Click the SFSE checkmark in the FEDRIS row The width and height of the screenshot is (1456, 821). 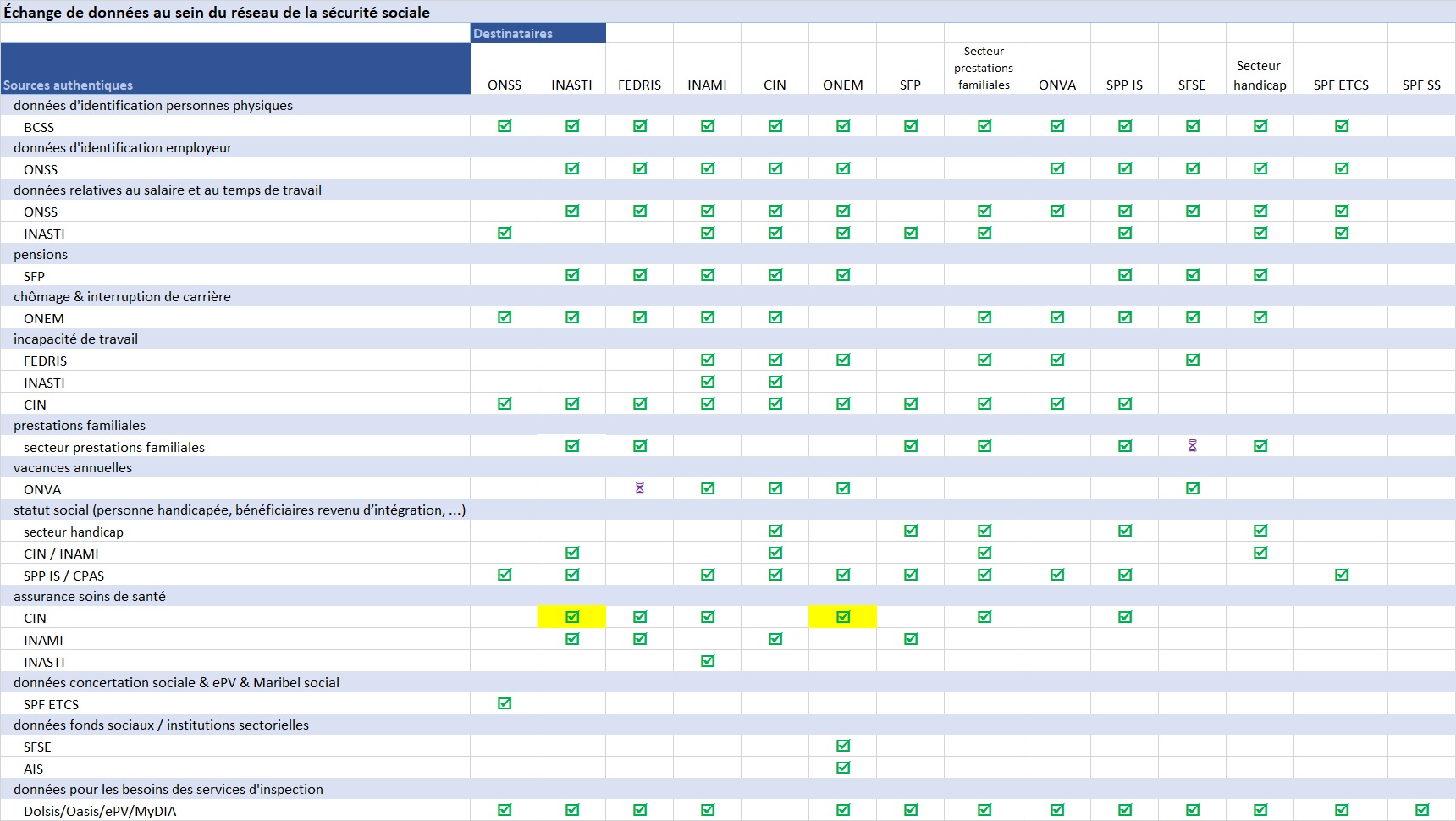(1192, 360)
